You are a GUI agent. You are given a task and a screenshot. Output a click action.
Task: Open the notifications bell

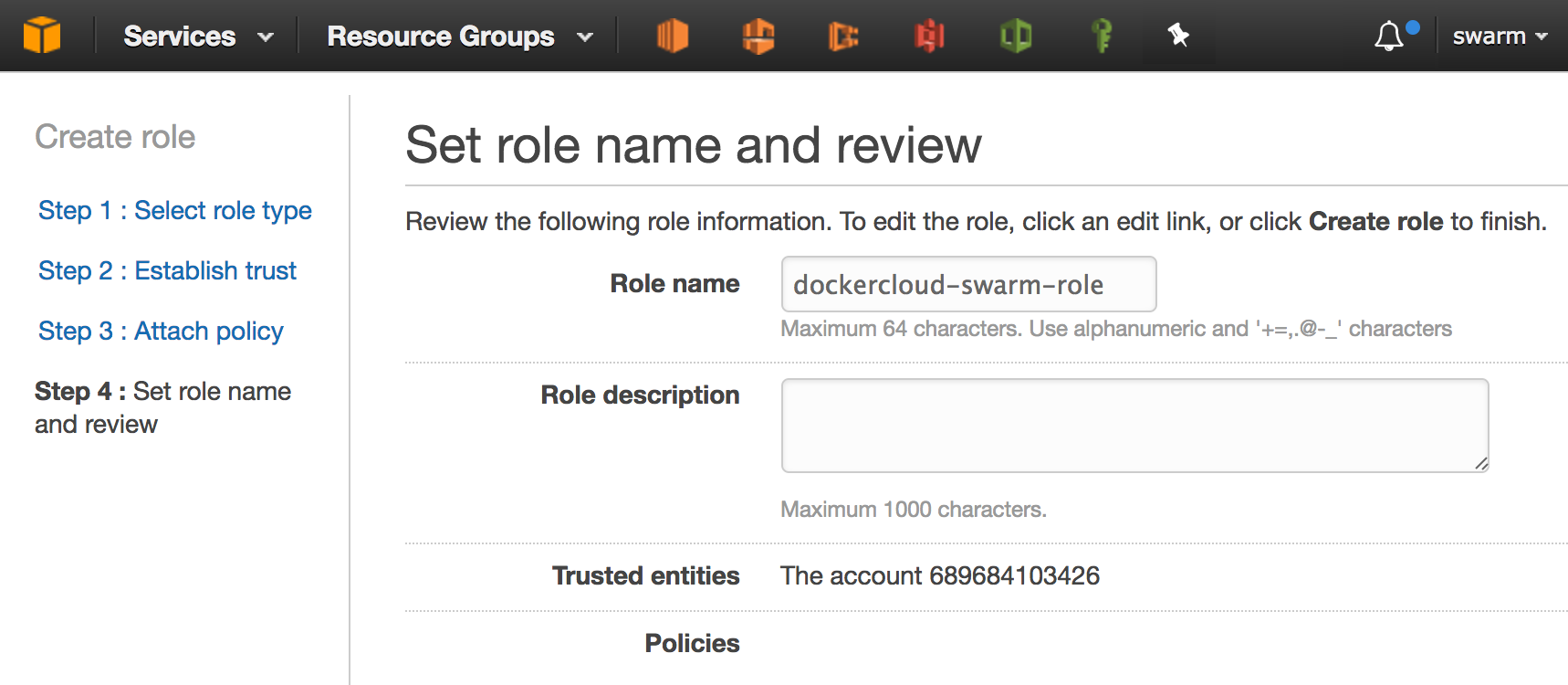1389,37
